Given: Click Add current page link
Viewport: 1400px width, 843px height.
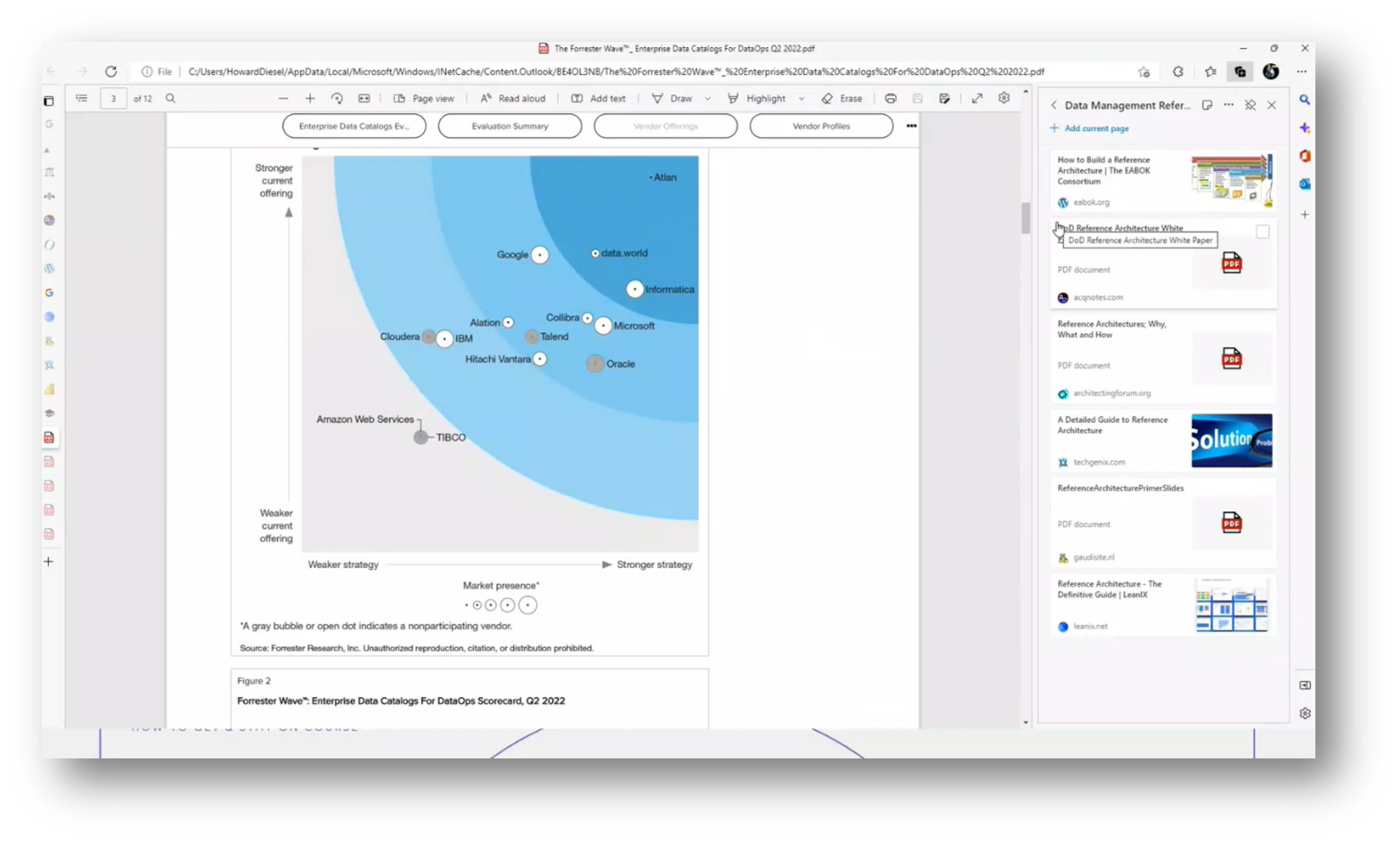Looking at the screenshot, I should 1089,128.
